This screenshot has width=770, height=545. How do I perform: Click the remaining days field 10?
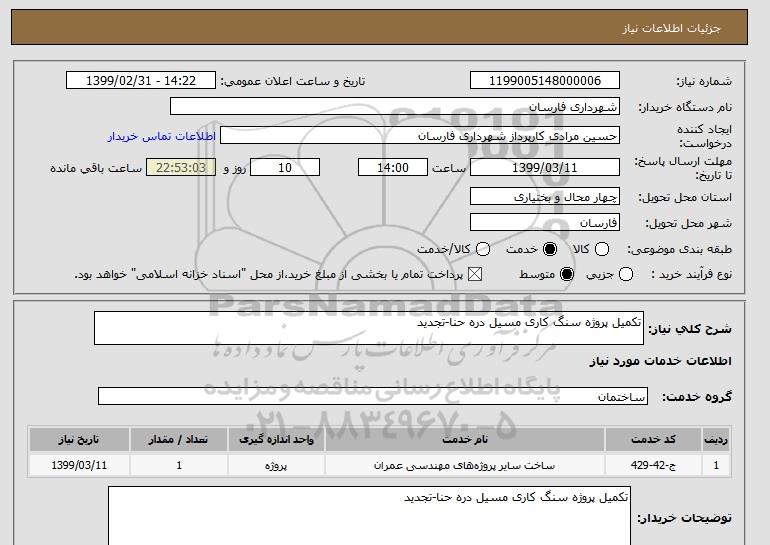coord(285,167)
